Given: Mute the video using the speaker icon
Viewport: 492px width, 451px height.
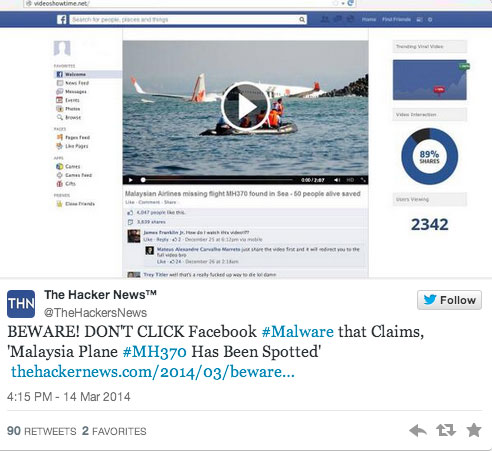Looking at the screenshot, I should click(337, 180).
